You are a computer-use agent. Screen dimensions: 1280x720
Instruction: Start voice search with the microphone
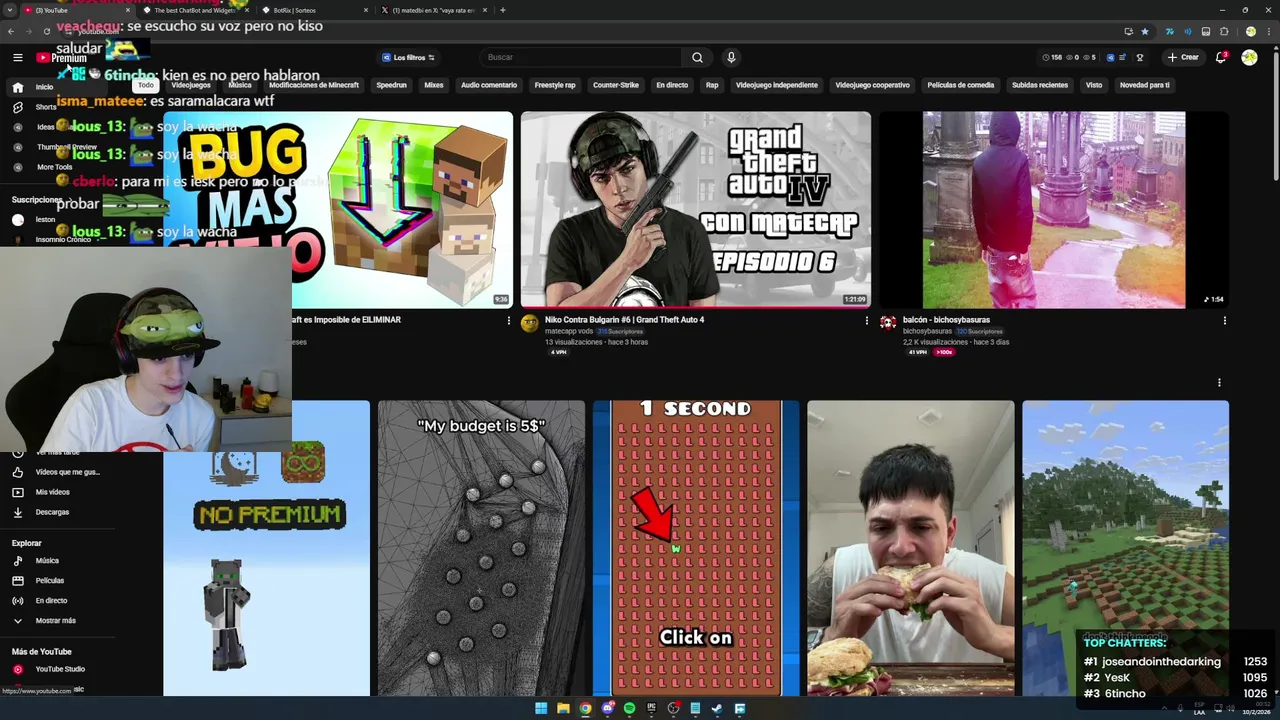tap(731, 57)
